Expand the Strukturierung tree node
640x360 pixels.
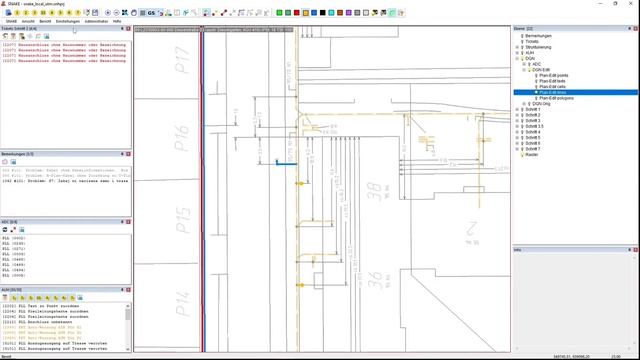[517, 47]
